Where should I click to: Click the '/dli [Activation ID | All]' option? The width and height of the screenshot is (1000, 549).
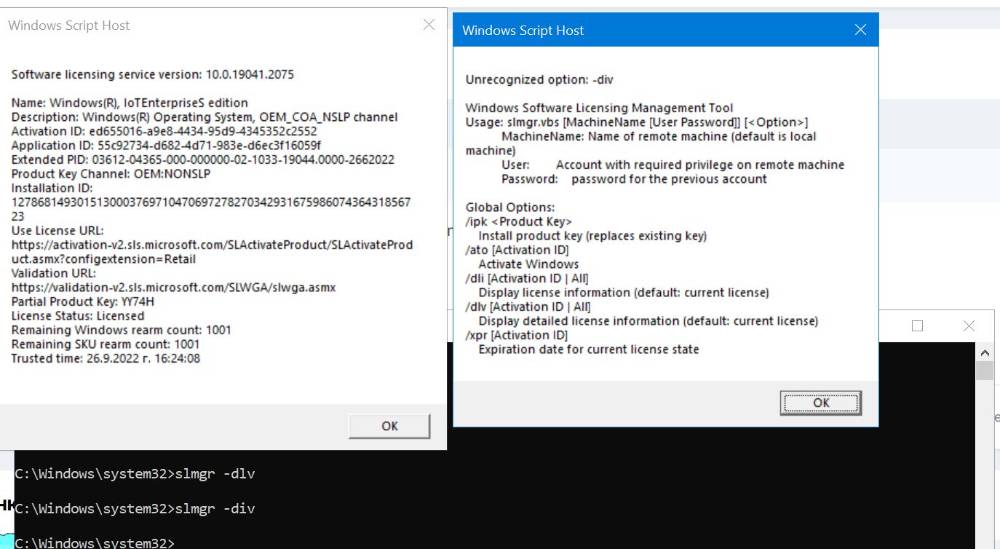point(527,278)
